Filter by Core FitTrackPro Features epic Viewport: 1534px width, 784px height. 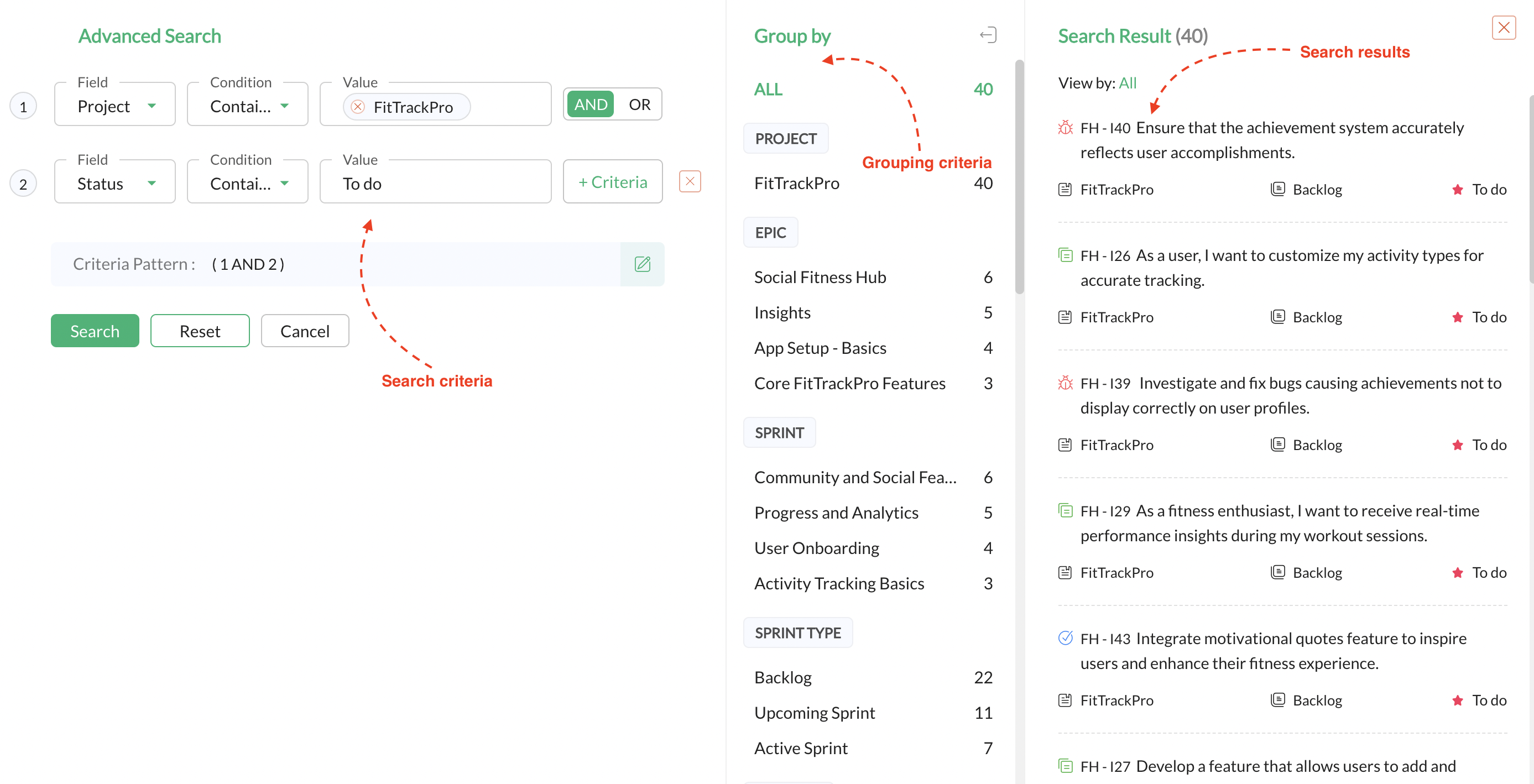(873, 383)
